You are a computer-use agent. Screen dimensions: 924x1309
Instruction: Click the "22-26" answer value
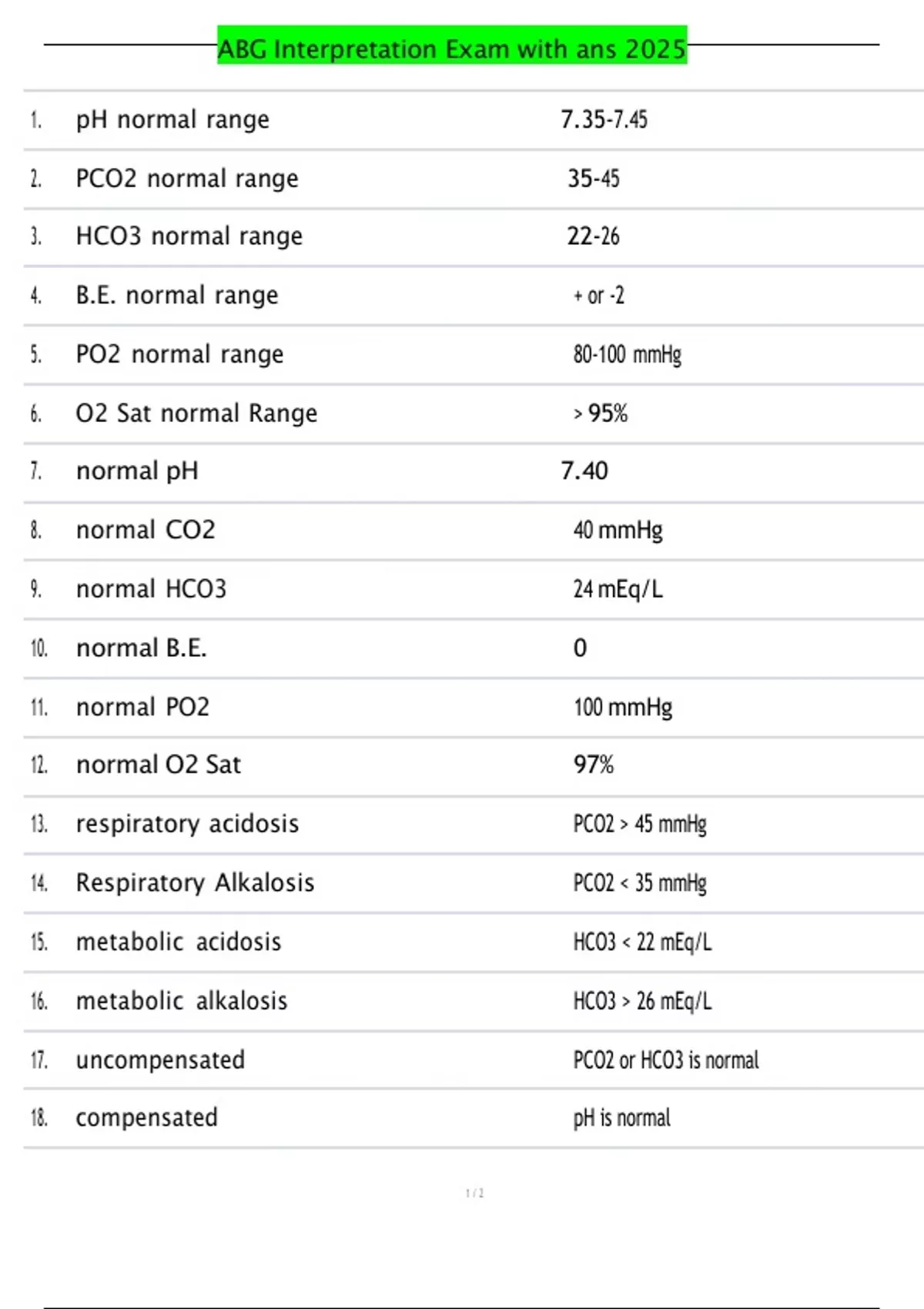pyautogui.click(x=593, y=236)
